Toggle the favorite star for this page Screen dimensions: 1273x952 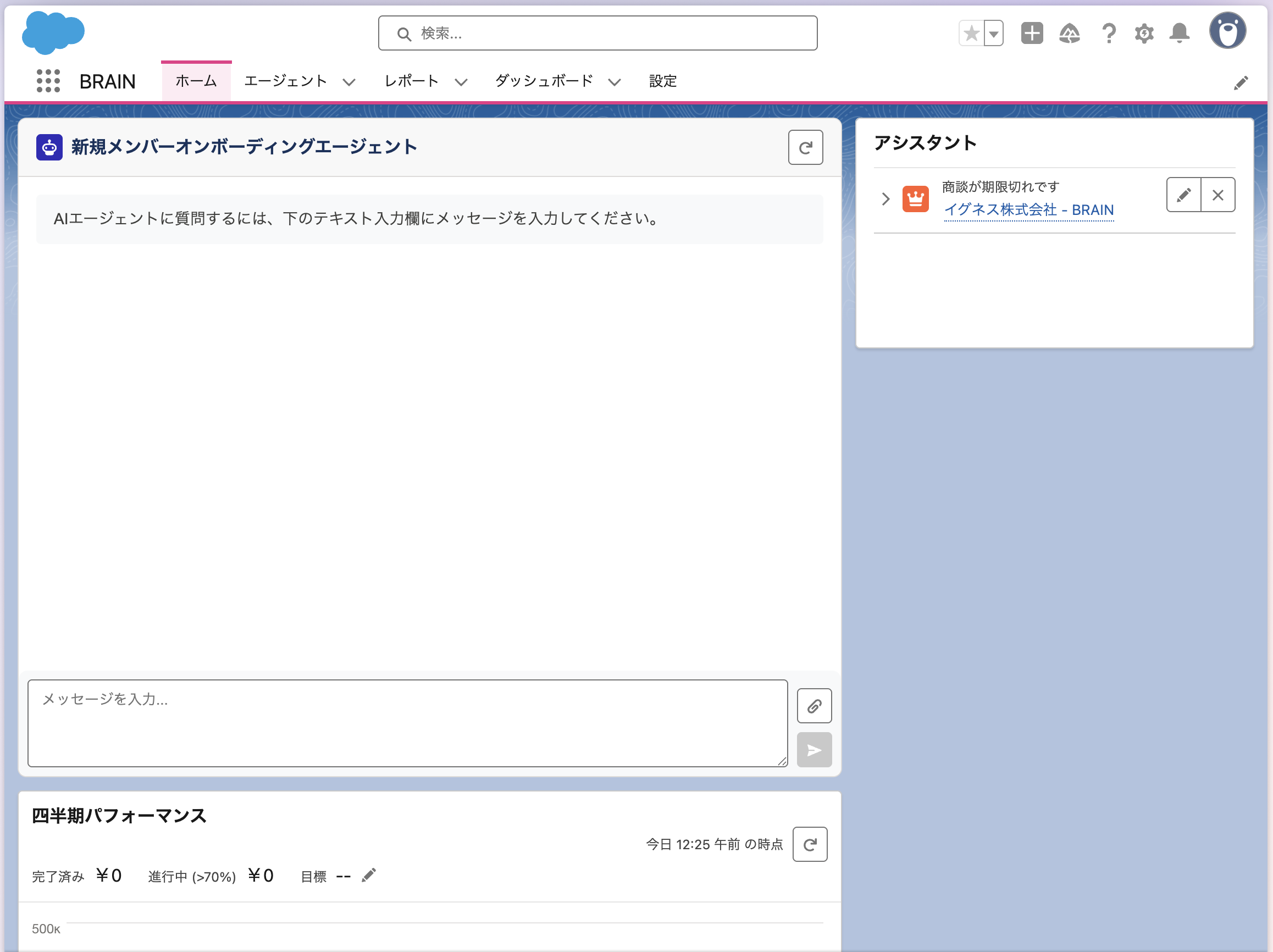pyautogui.click(x=971, y=34)
